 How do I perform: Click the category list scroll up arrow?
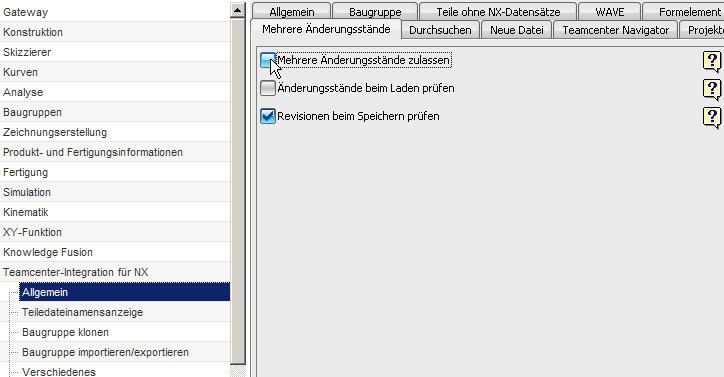point(238,10)
